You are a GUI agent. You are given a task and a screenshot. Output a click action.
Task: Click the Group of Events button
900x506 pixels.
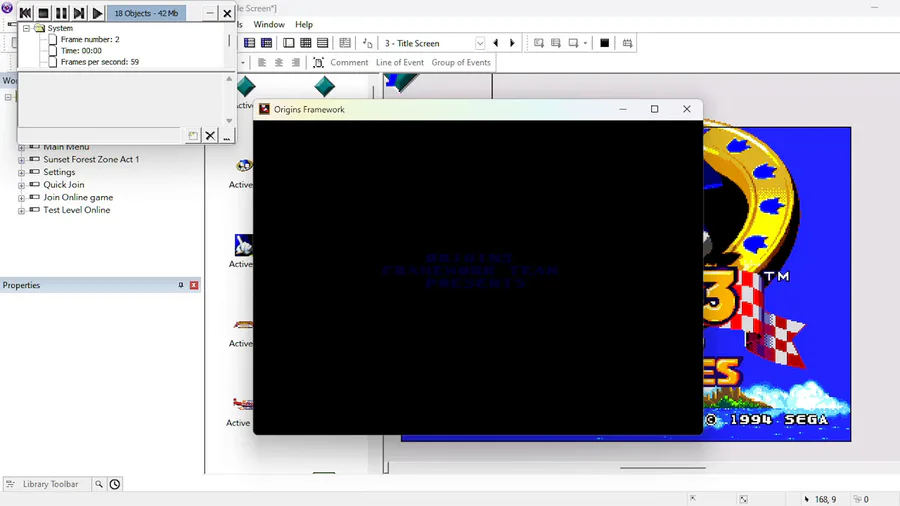(461, 63)
